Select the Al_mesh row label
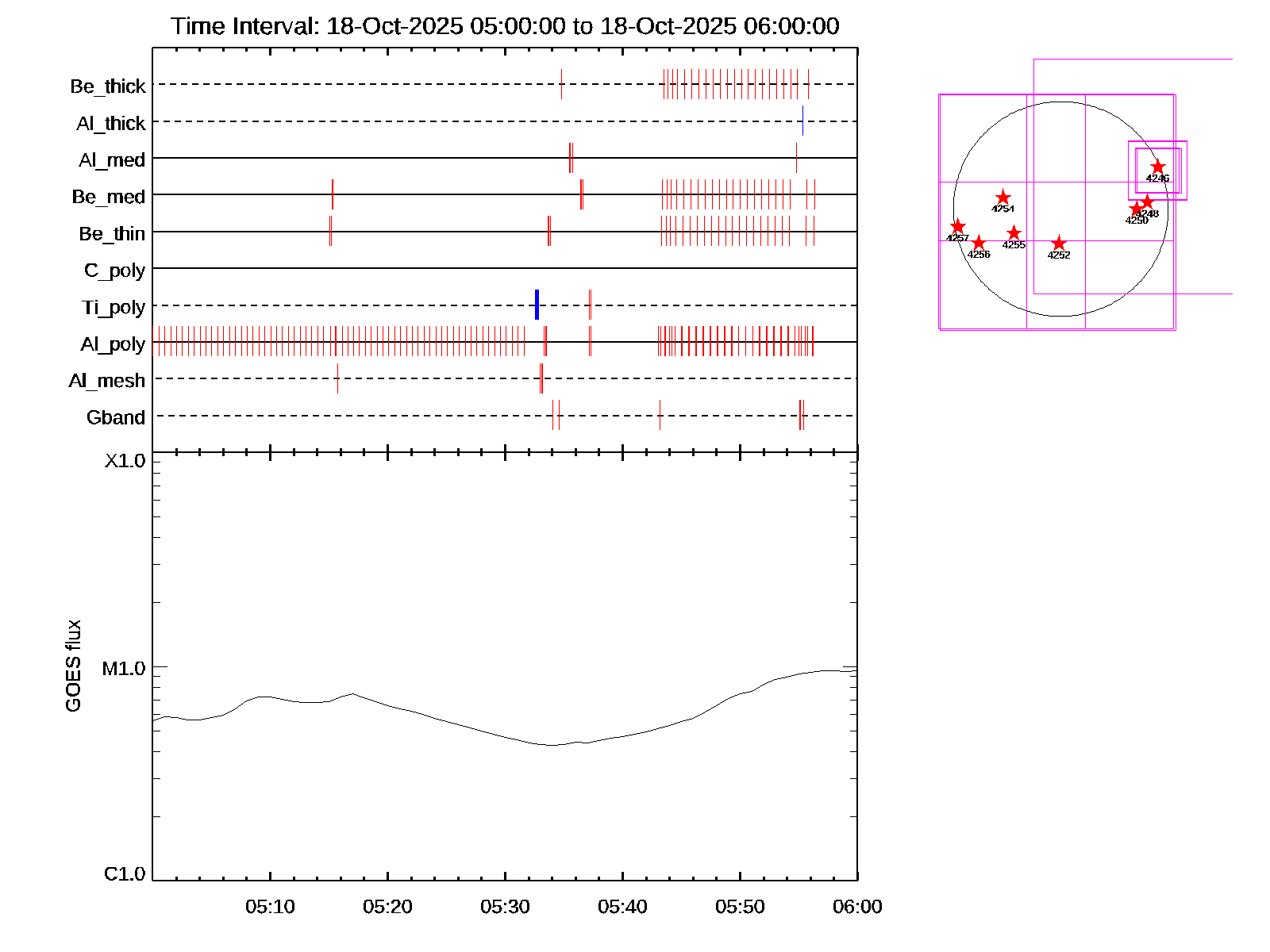Viewport: 1270px width, 952px height. (107, 381)
